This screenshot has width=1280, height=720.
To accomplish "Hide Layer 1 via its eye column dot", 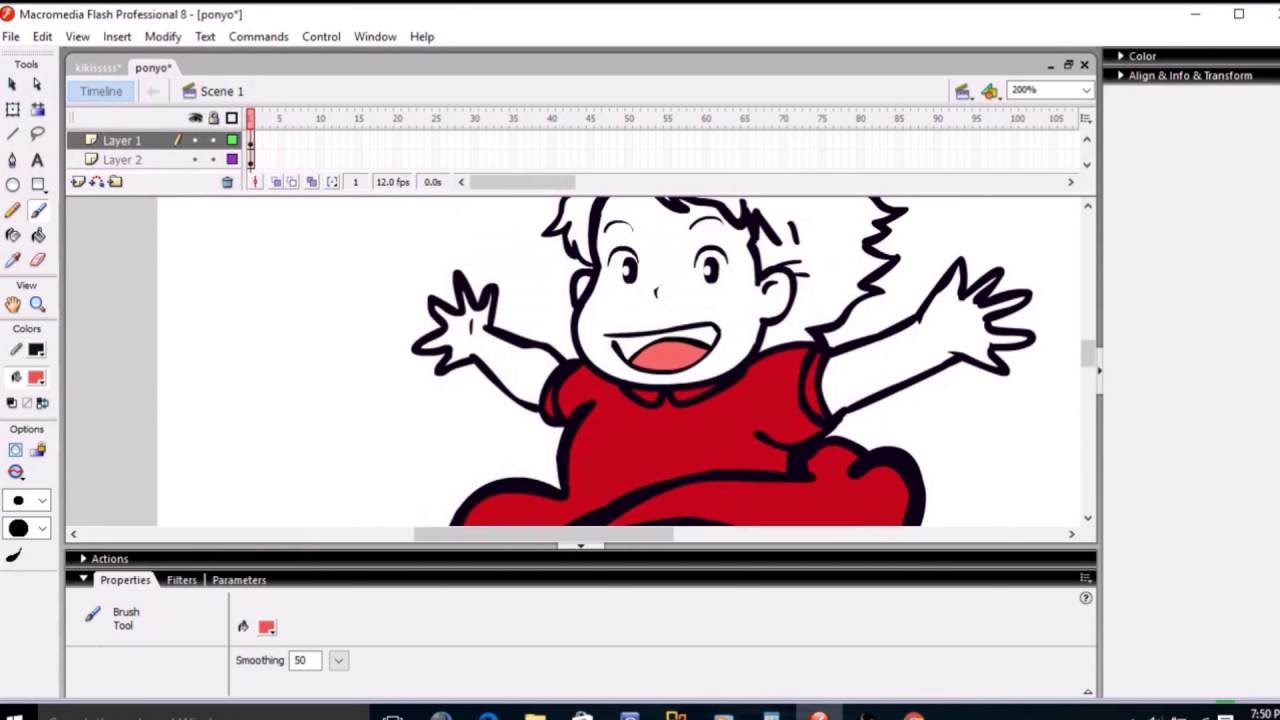I will tap(195, 141).
